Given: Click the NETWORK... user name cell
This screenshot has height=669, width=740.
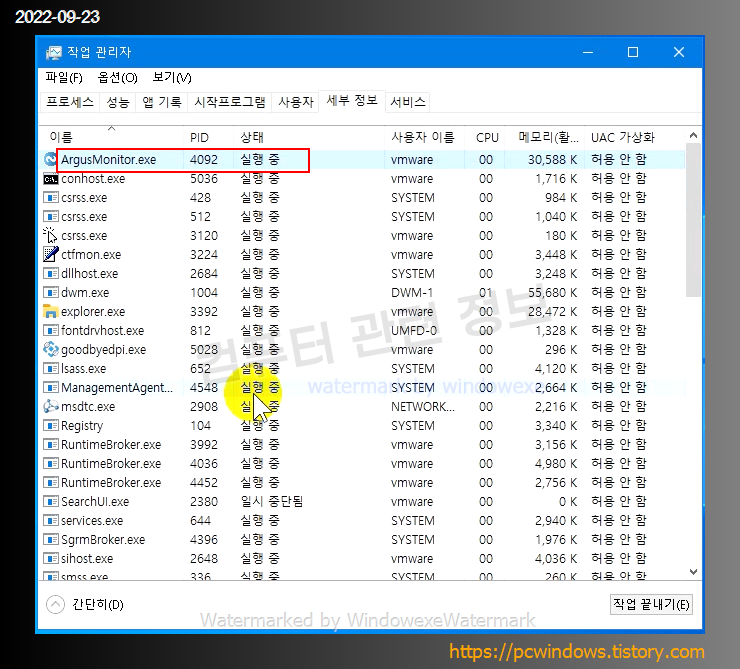Looking at the screenshot, I should pos(423,406).
